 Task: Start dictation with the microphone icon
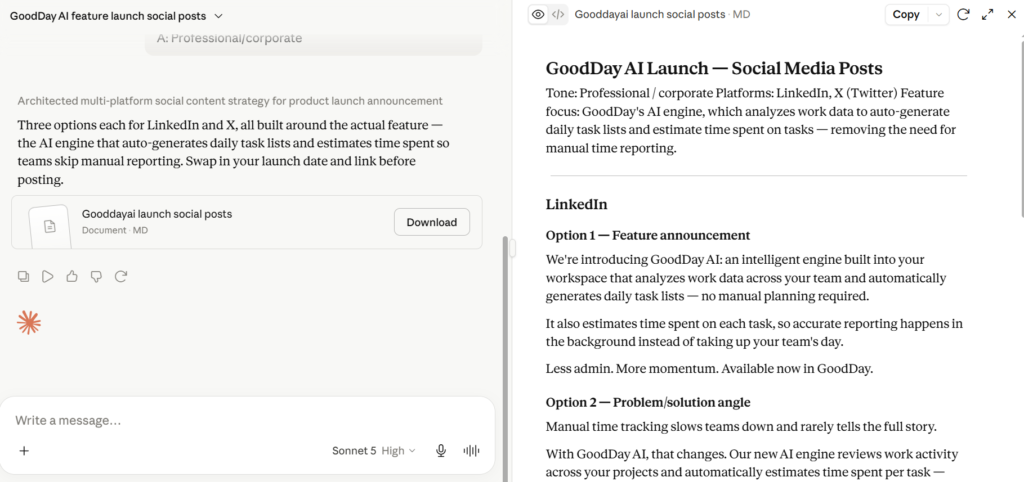[x=441, y=451]
